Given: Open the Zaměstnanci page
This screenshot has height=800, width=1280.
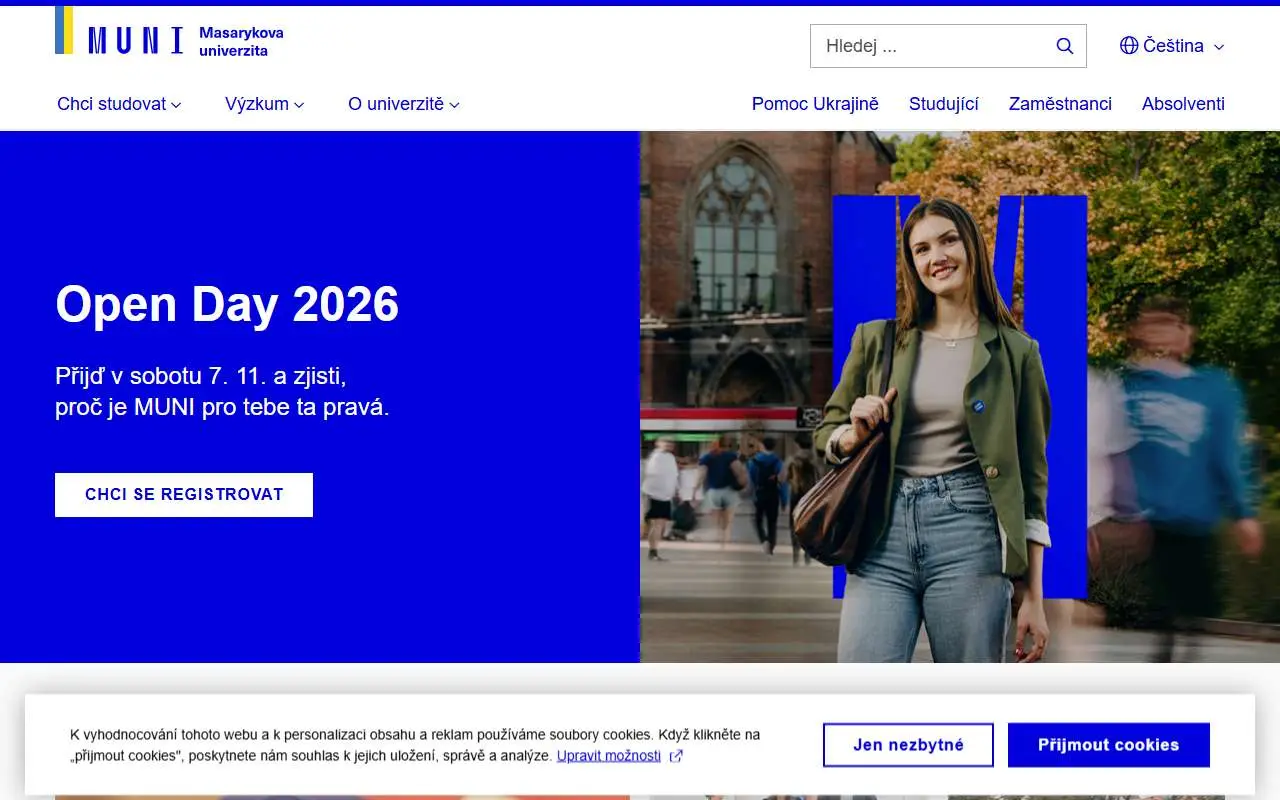Looking at the screenshot, I should point(1060,104).
